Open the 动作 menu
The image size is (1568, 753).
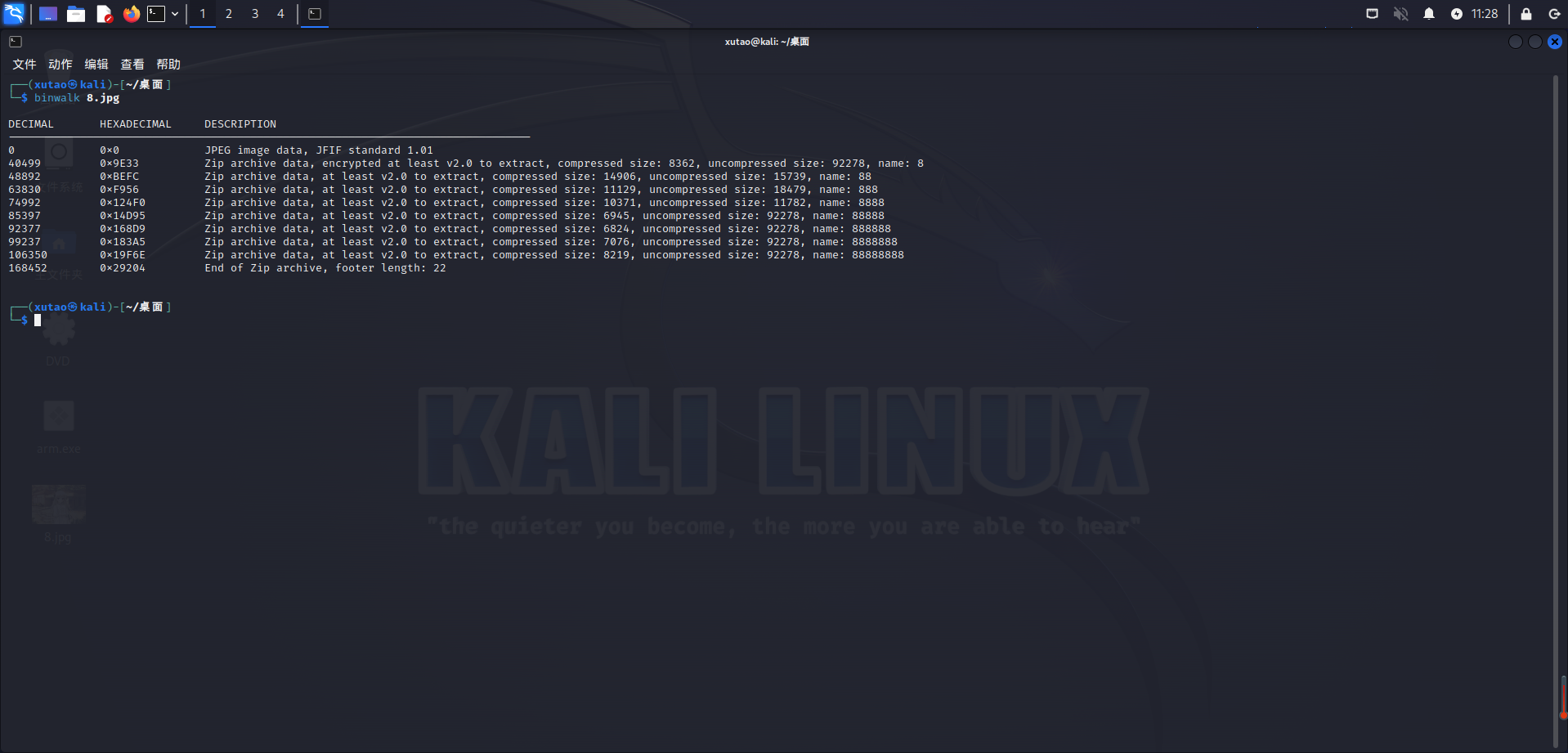tap(60, 65)
